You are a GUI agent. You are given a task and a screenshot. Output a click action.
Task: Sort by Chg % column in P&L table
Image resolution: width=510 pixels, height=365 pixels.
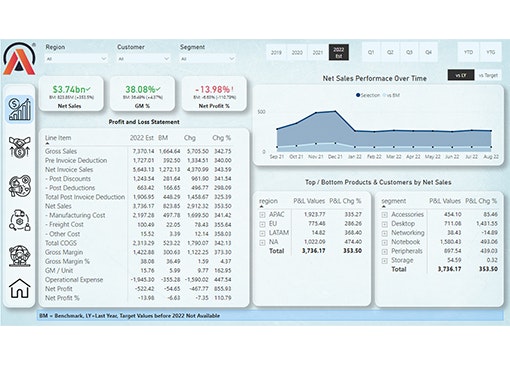(222, 138)
